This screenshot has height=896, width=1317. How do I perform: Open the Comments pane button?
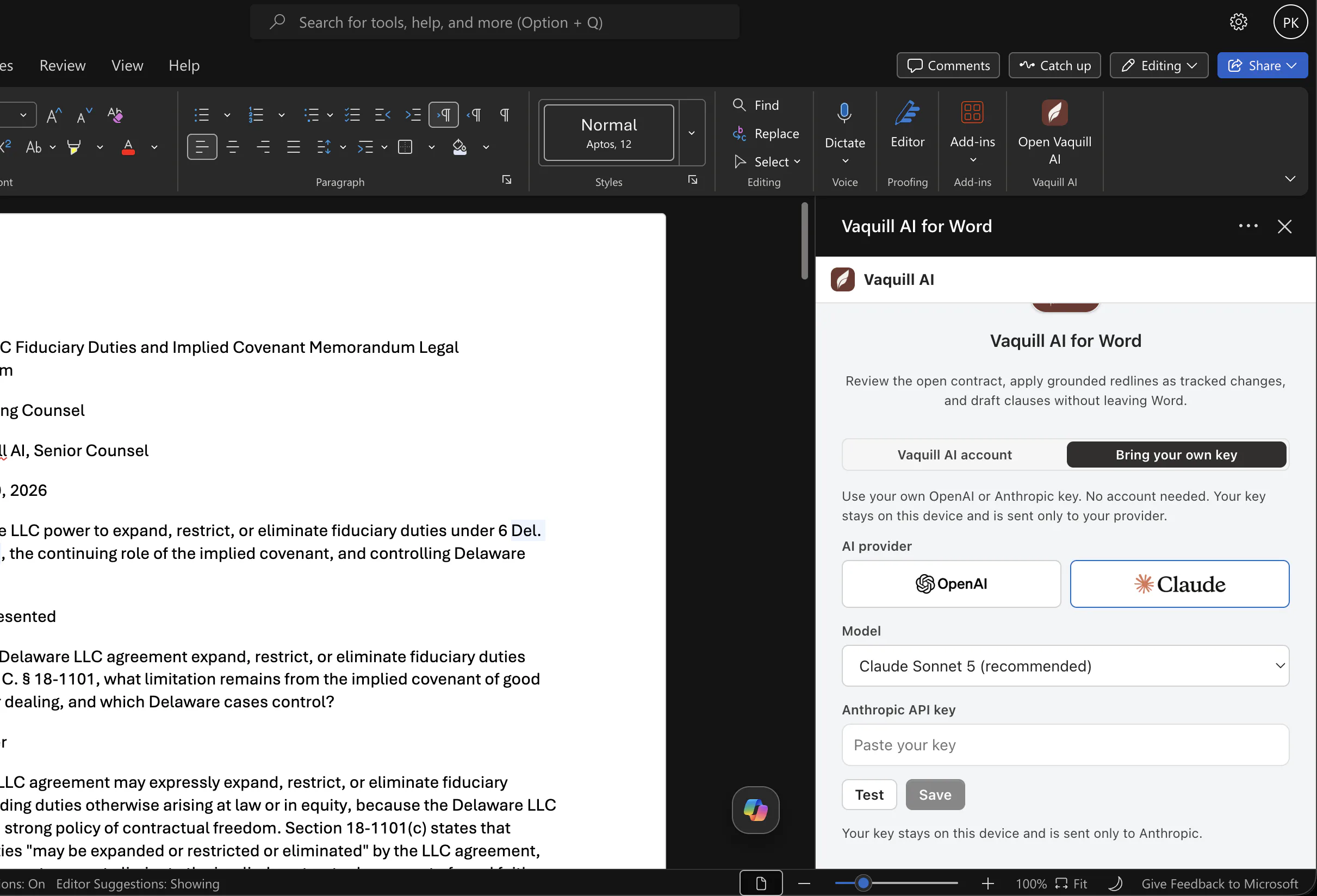(948, 65)
